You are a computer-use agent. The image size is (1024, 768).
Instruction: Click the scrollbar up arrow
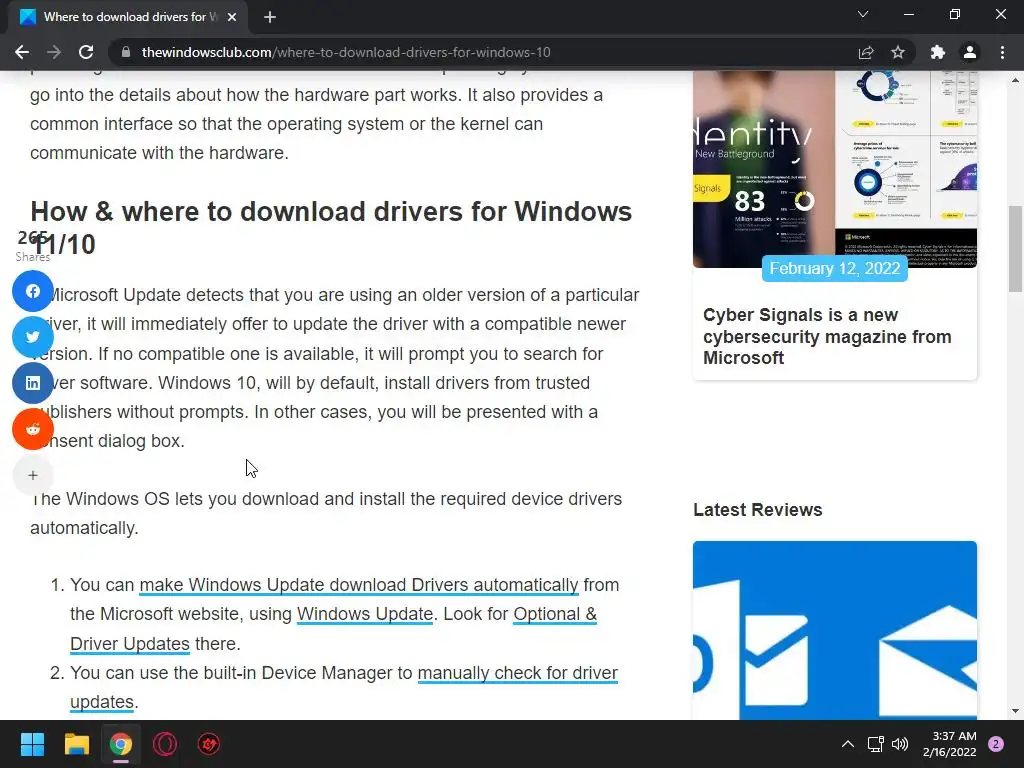(1015, 80)
